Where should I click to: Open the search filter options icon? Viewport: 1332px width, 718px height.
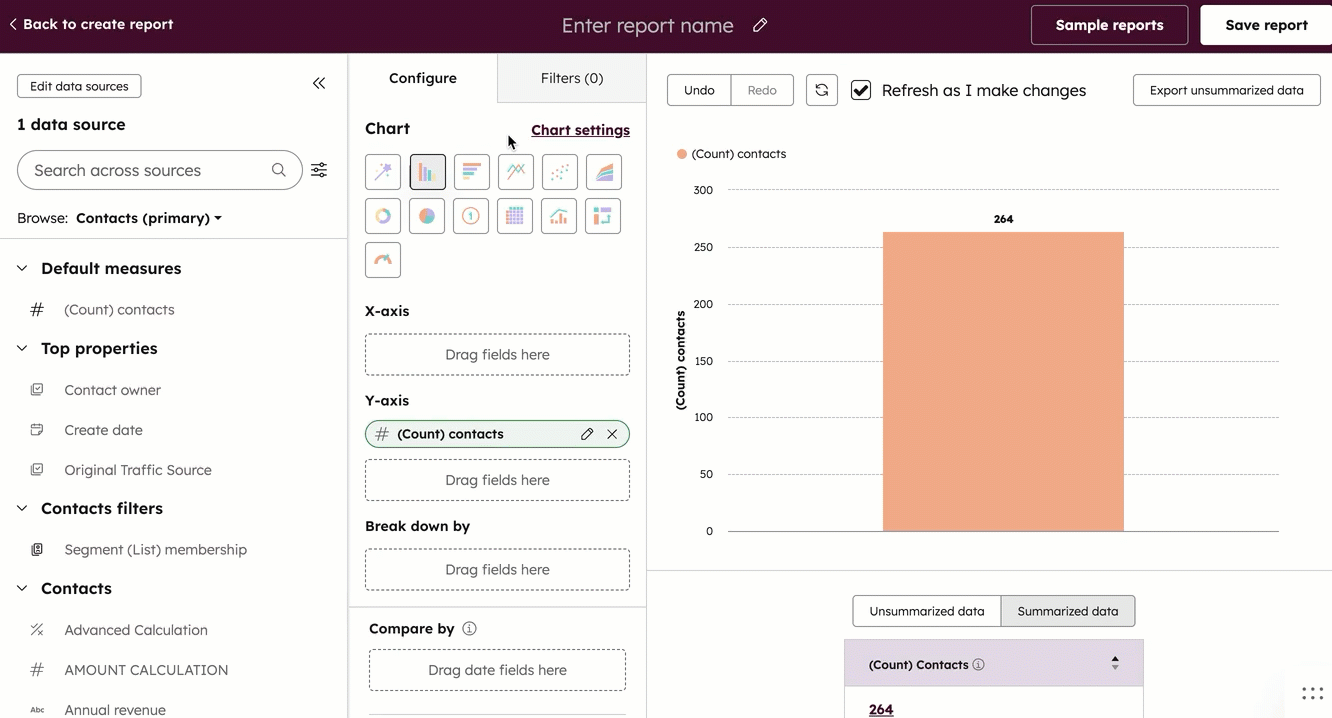pyautogui.click(x=318, y=170)
